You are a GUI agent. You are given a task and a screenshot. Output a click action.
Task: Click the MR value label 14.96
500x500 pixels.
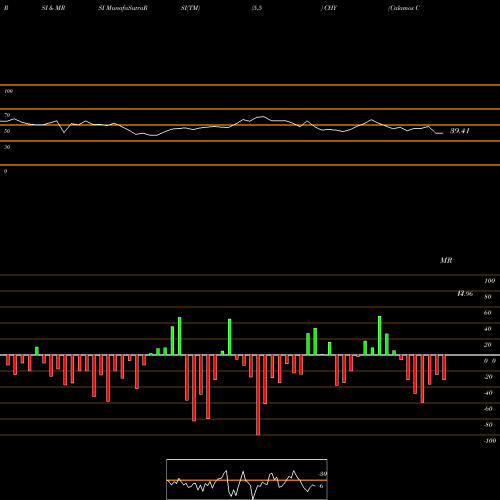click(465, 294)
